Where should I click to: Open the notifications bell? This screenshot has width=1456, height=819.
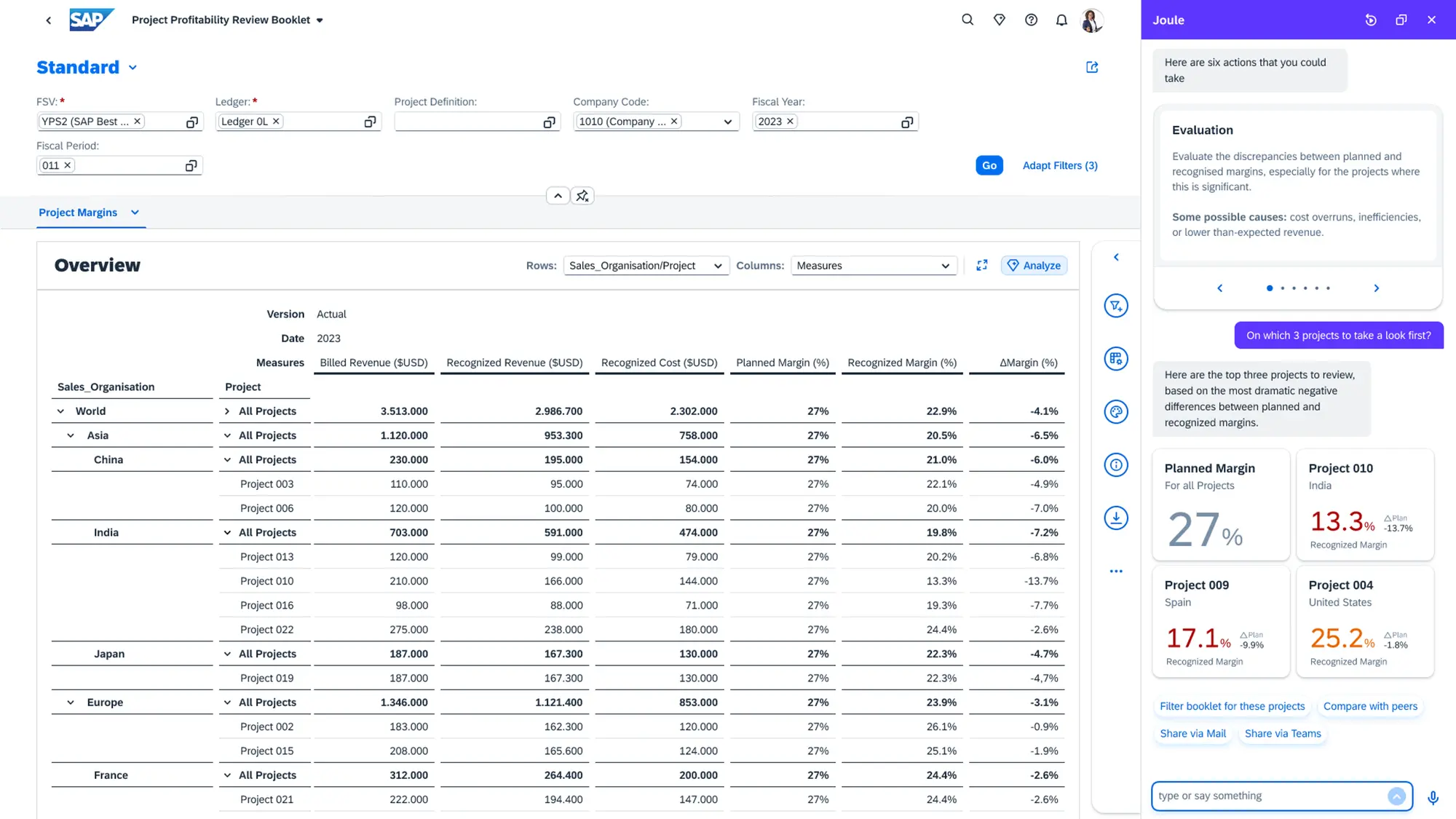point(1061,20)
